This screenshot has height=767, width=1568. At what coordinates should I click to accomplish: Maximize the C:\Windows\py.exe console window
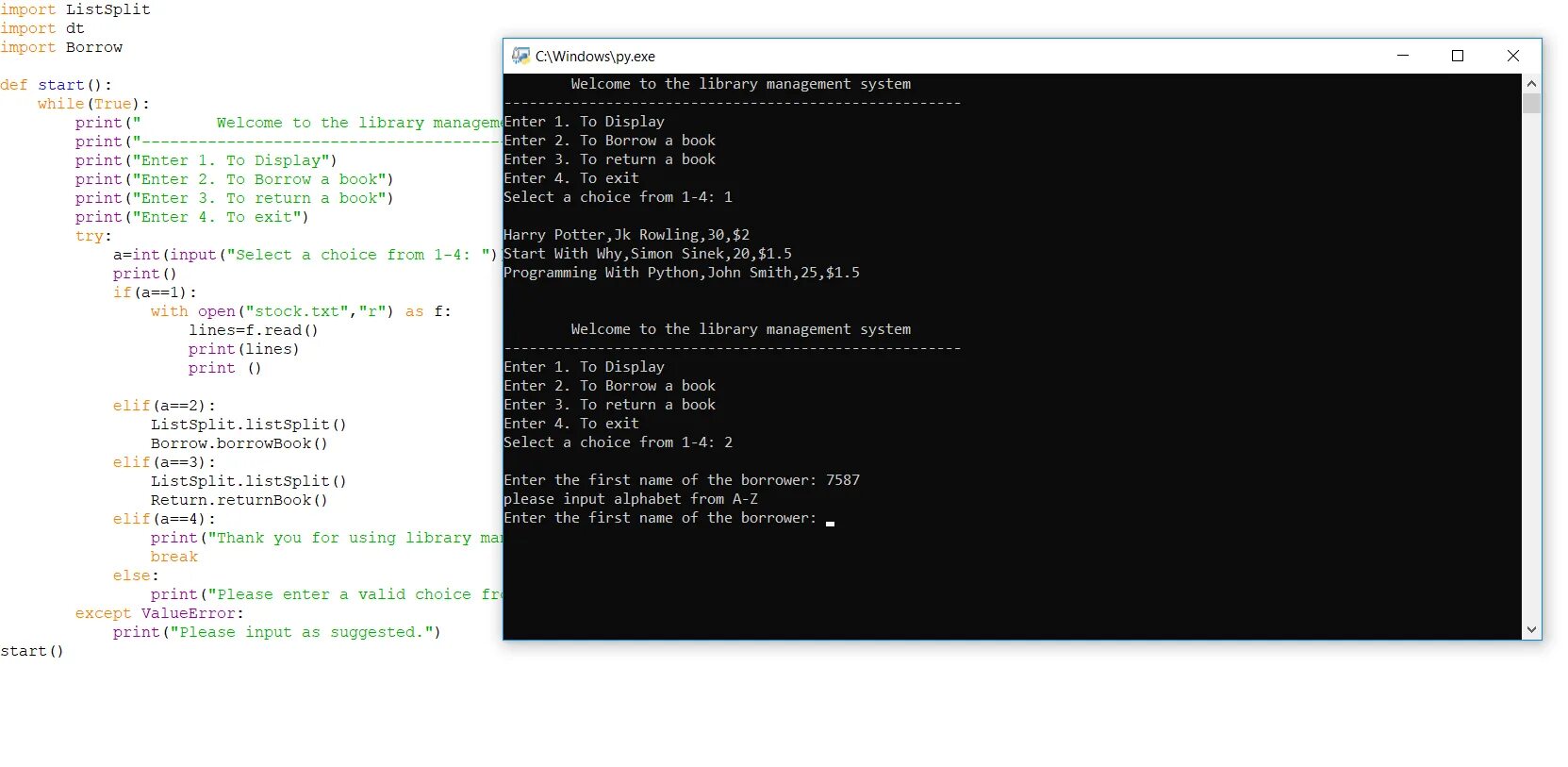click(x=1458, y=56)
